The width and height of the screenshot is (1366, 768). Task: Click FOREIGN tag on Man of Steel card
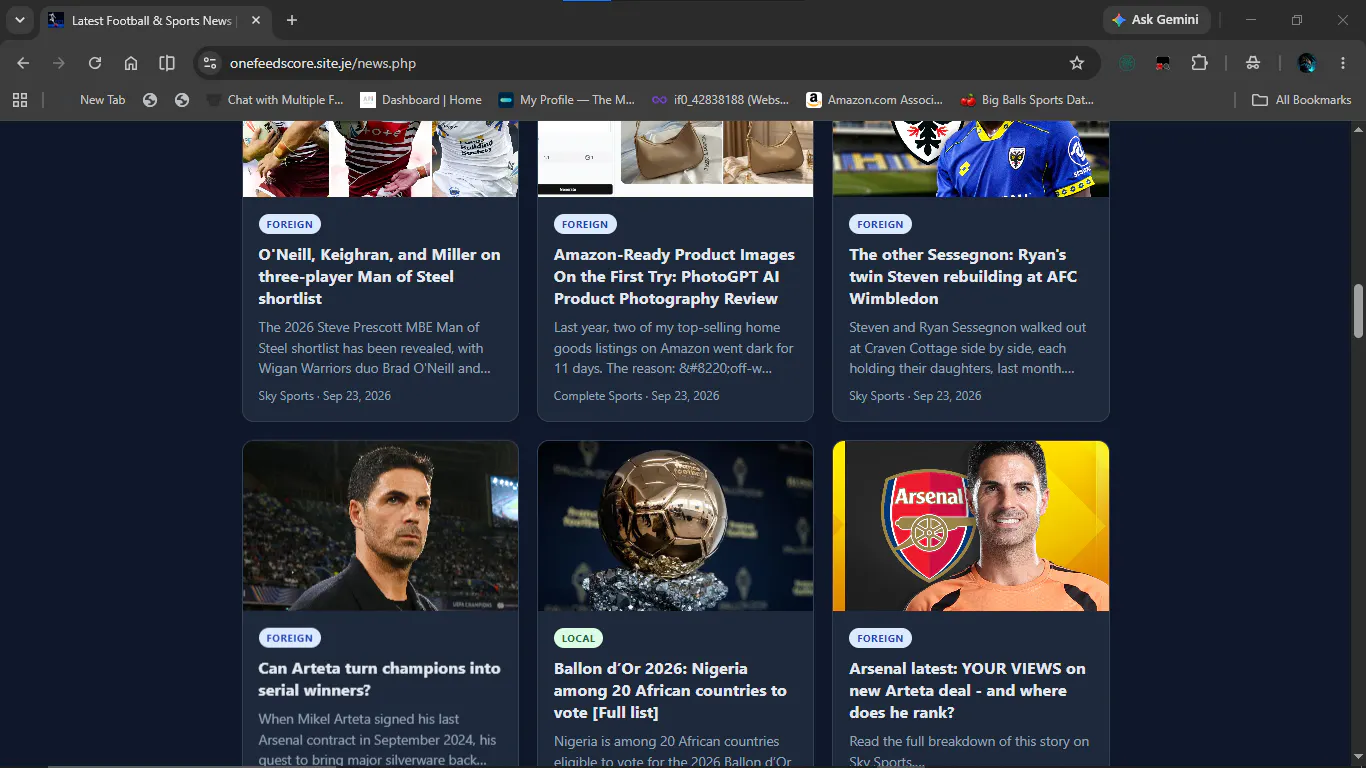pos(290,224)
